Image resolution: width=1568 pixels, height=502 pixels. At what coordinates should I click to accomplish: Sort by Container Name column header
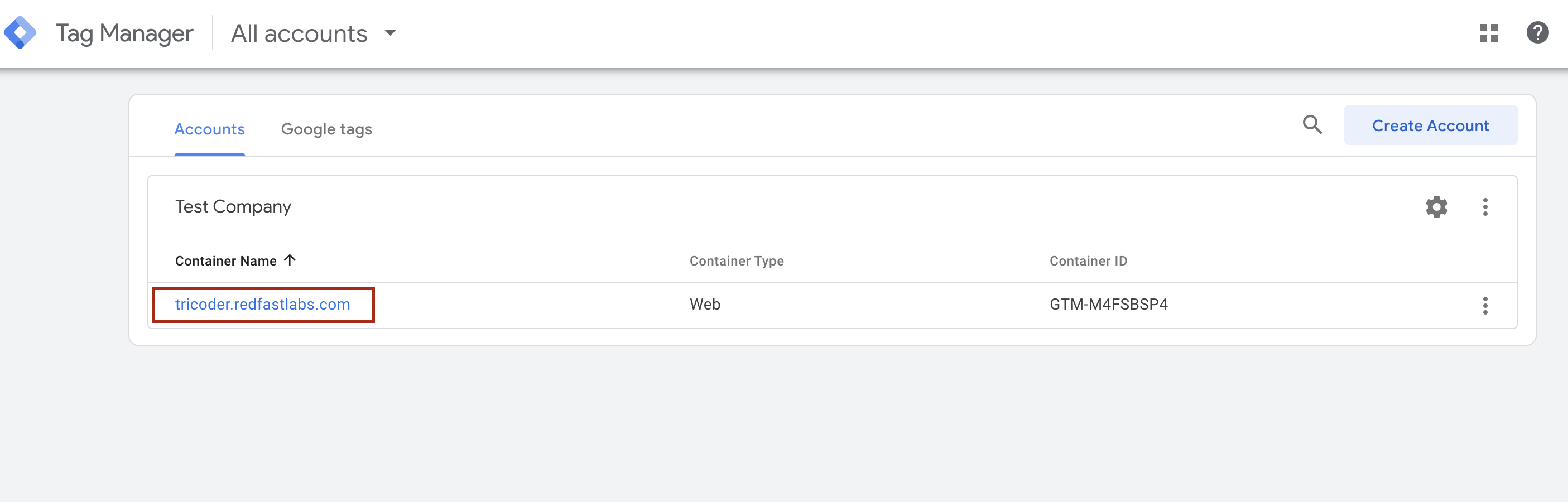225,261
